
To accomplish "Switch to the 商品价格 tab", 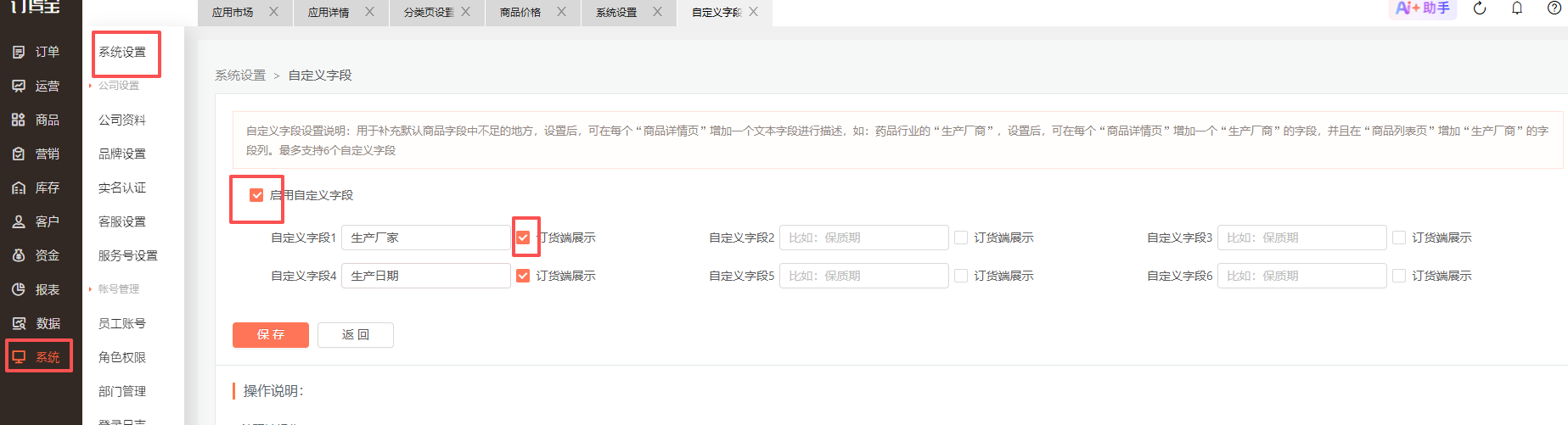I will 520,13.
